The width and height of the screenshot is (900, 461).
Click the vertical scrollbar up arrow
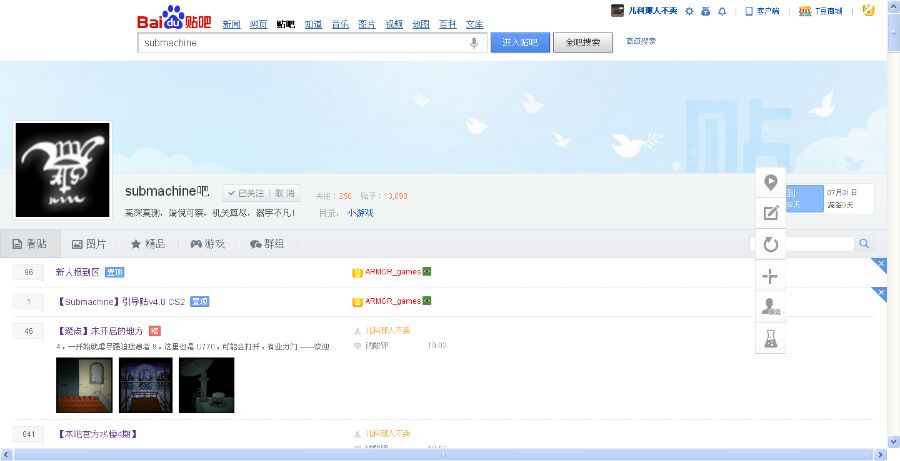click(x=893, y=6)
